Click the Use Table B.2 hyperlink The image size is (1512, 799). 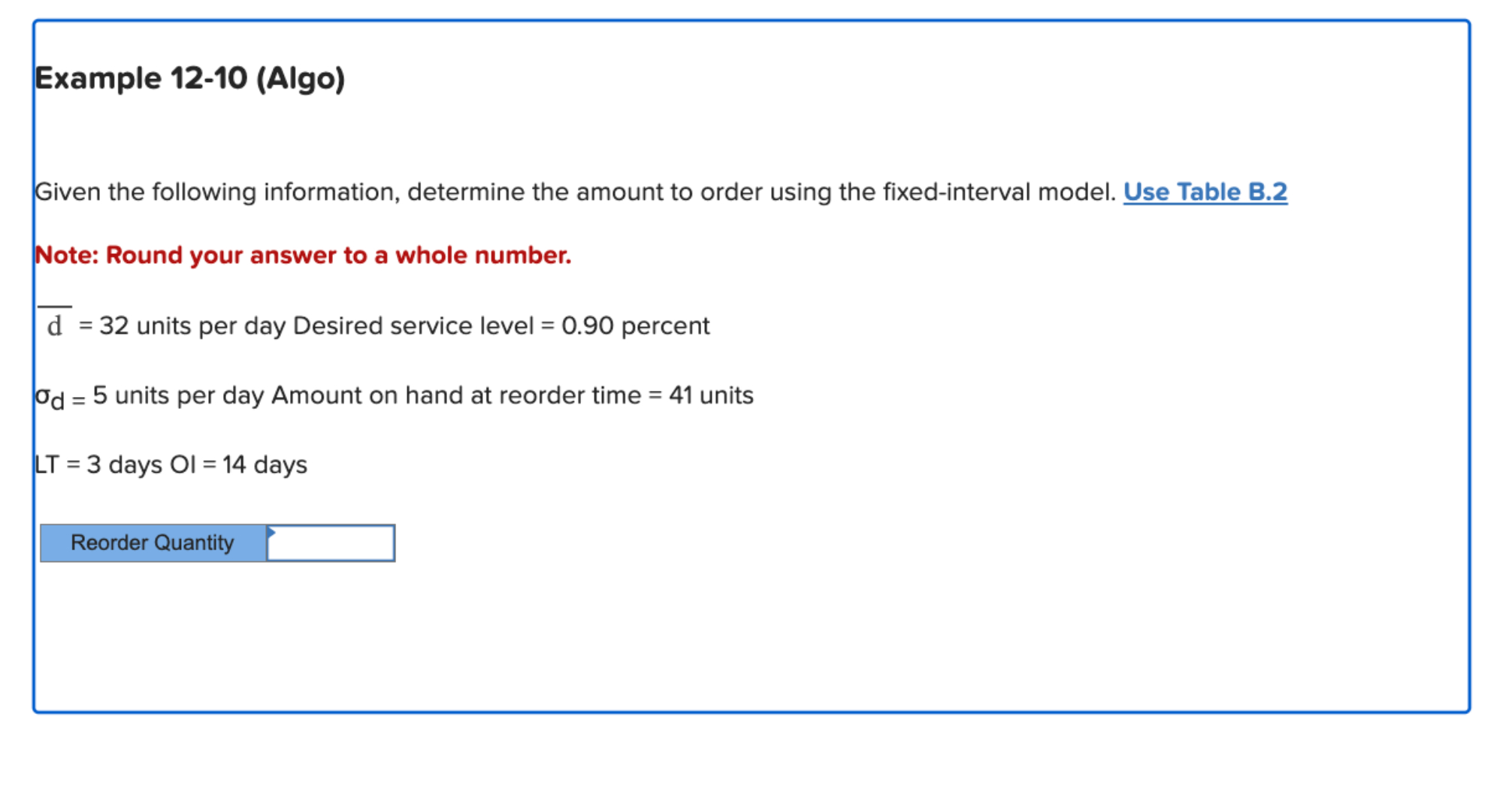pos(1206,192)
